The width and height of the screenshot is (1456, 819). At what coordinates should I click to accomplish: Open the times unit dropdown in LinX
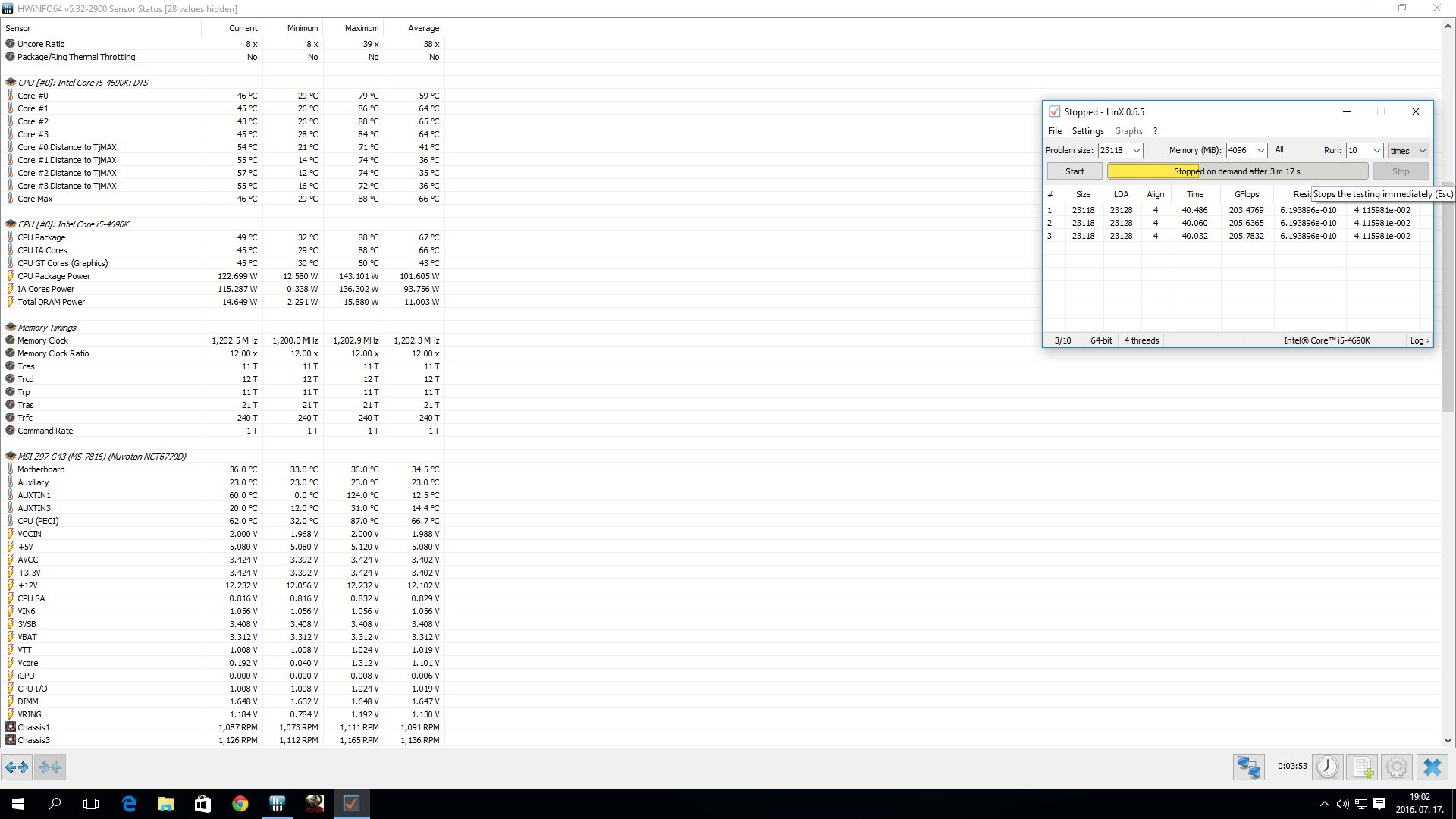coord(1408,151)
